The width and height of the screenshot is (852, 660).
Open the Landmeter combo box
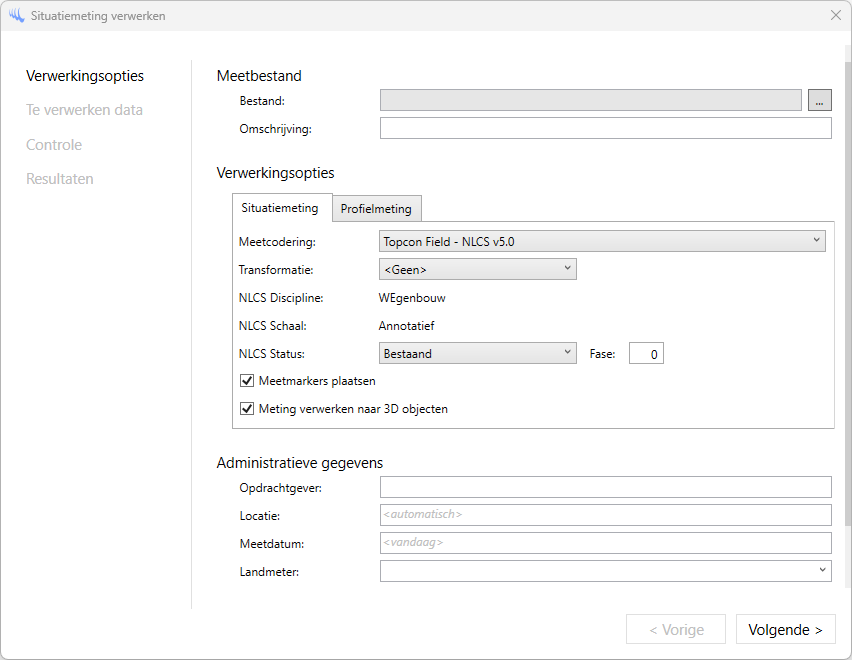click(605, 570)
